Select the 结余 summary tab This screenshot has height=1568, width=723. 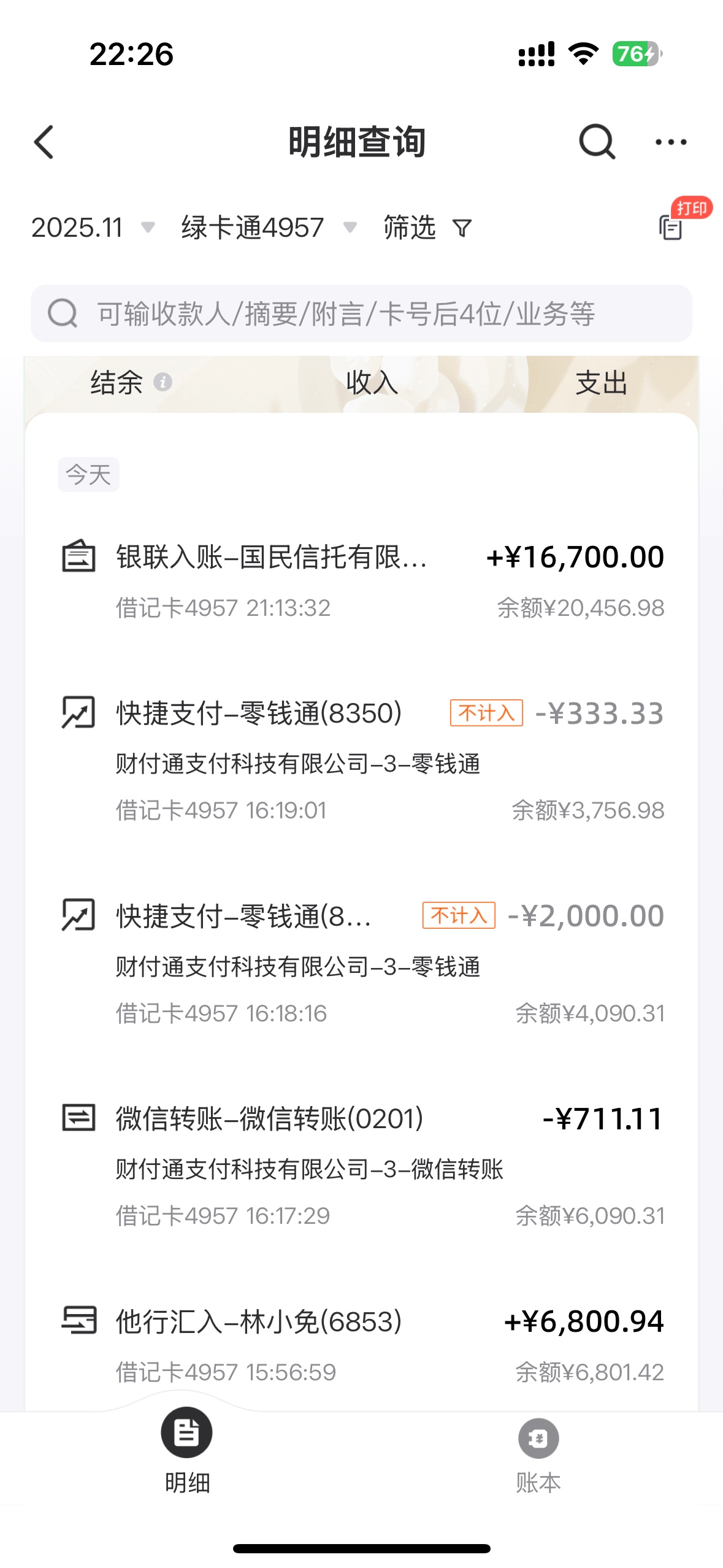click(117, 383)
